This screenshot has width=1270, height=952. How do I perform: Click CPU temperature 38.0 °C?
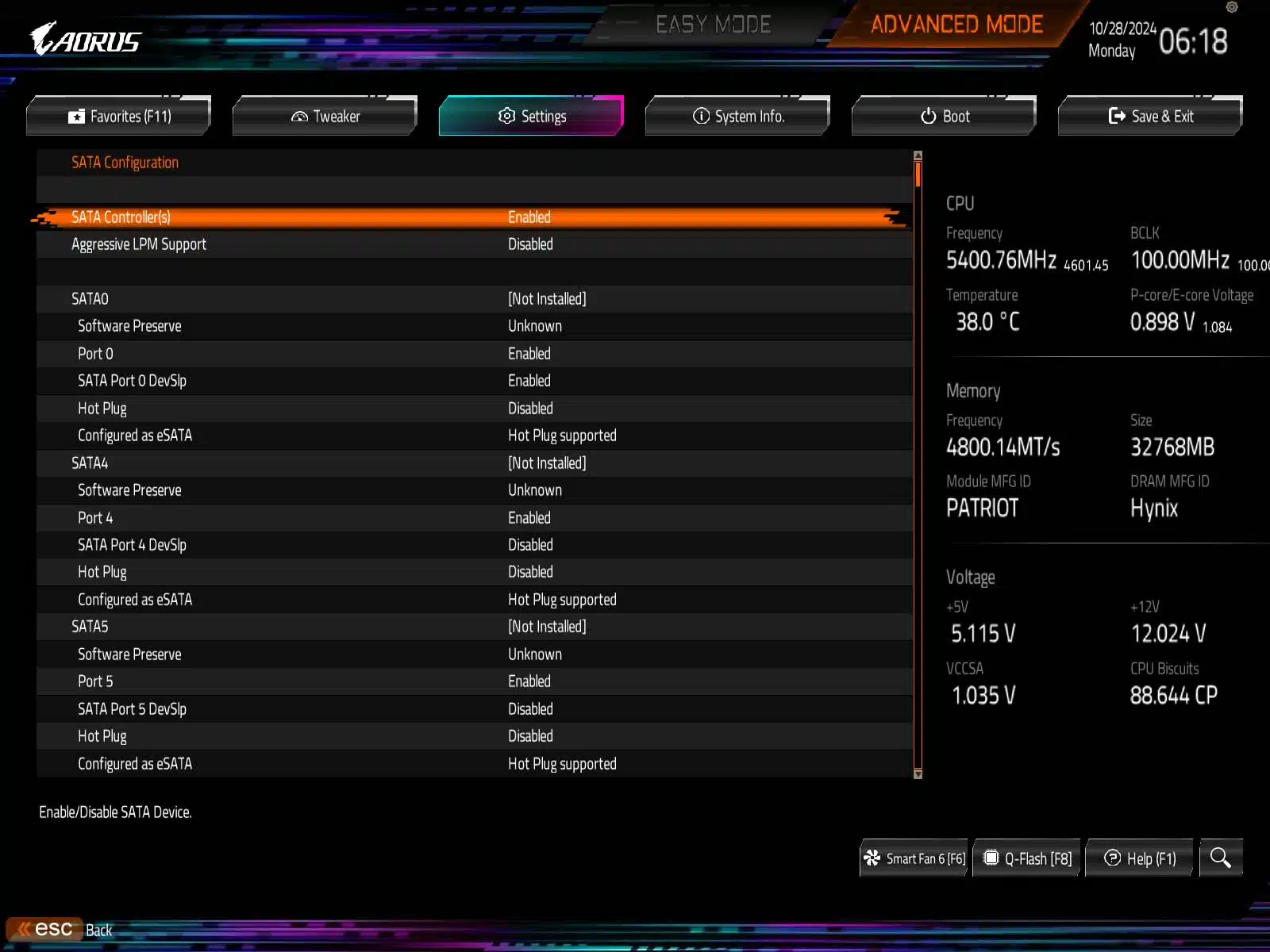point(987,321)
